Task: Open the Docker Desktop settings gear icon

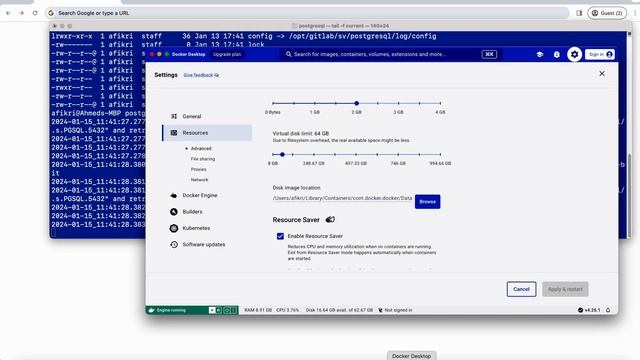Action: 574,54
